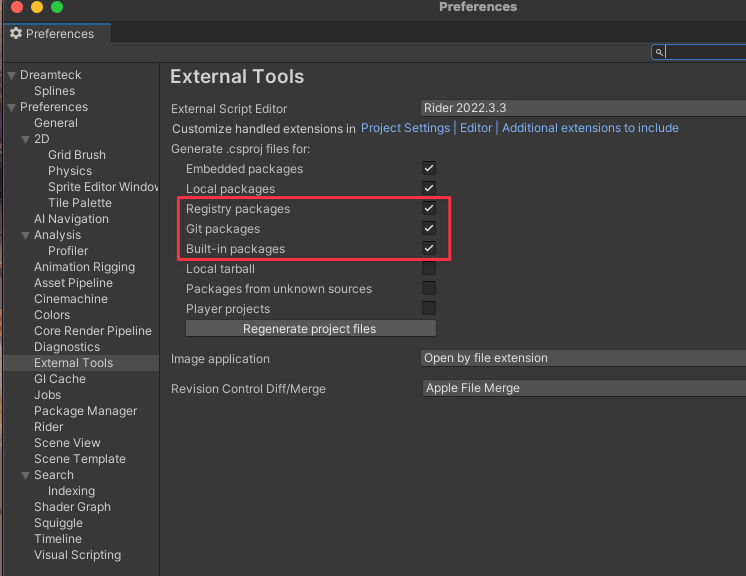Screen dimensions: 746x576
Task: Click the Preferences tab gear icon
Action: coord(16,34)
